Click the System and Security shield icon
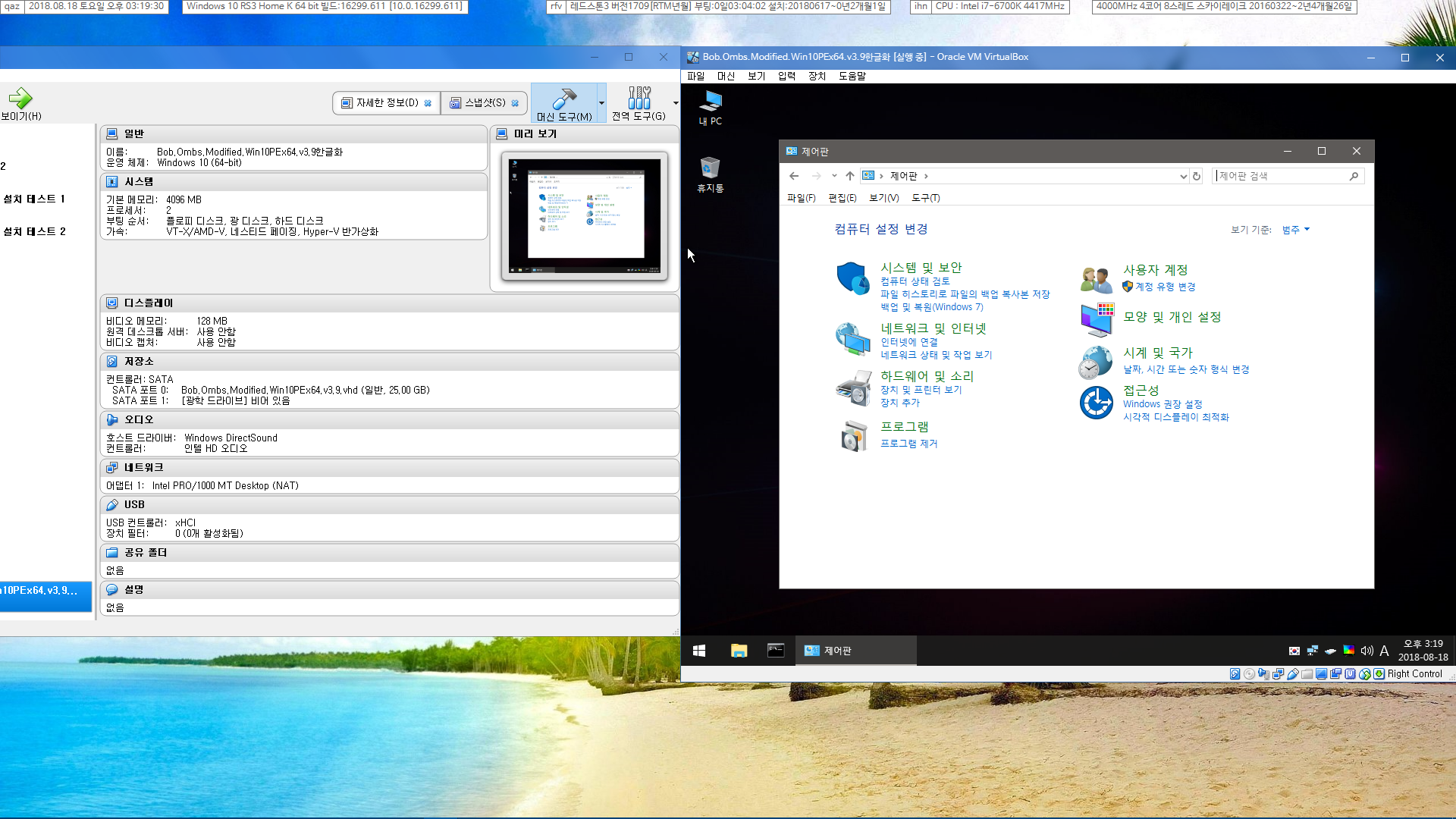The width and height of the screenshot is (1456, 819). point(853,278)
